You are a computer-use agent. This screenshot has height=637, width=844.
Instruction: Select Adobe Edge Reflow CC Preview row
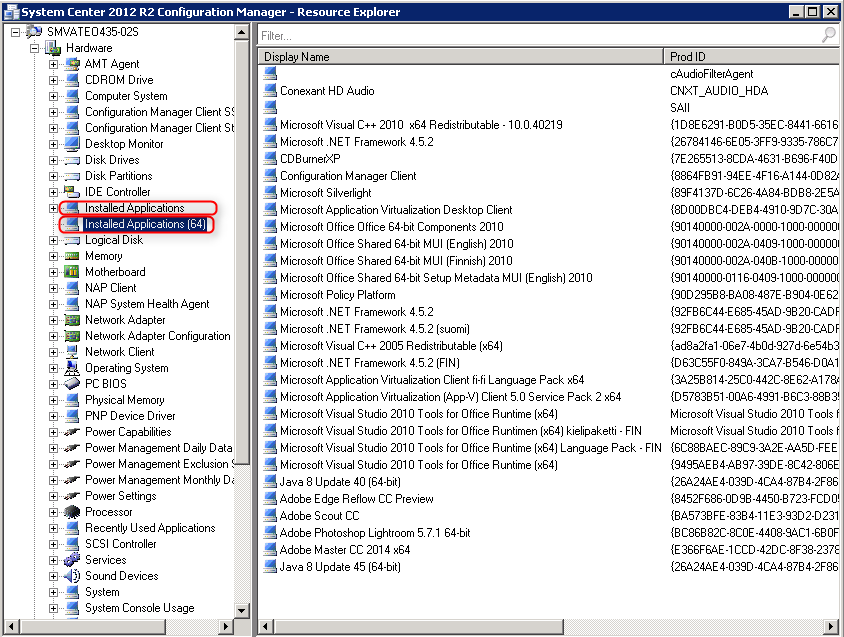(x=356, y=499)
